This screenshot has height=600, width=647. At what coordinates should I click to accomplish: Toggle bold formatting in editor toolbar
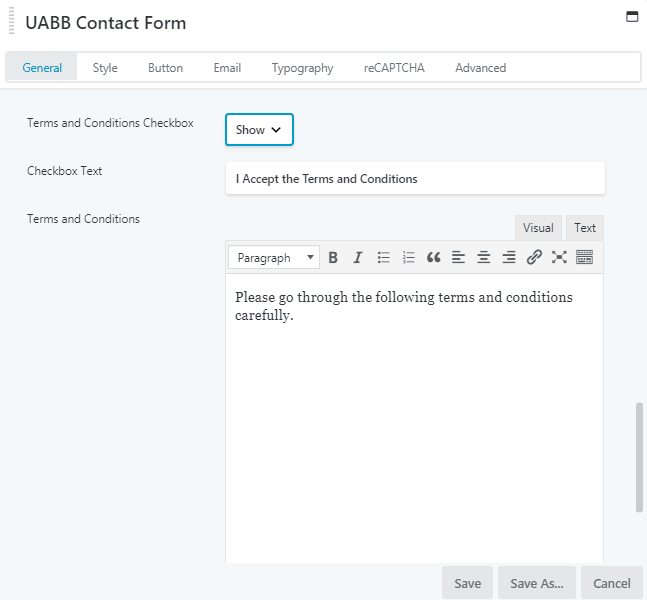coord(333,258)
